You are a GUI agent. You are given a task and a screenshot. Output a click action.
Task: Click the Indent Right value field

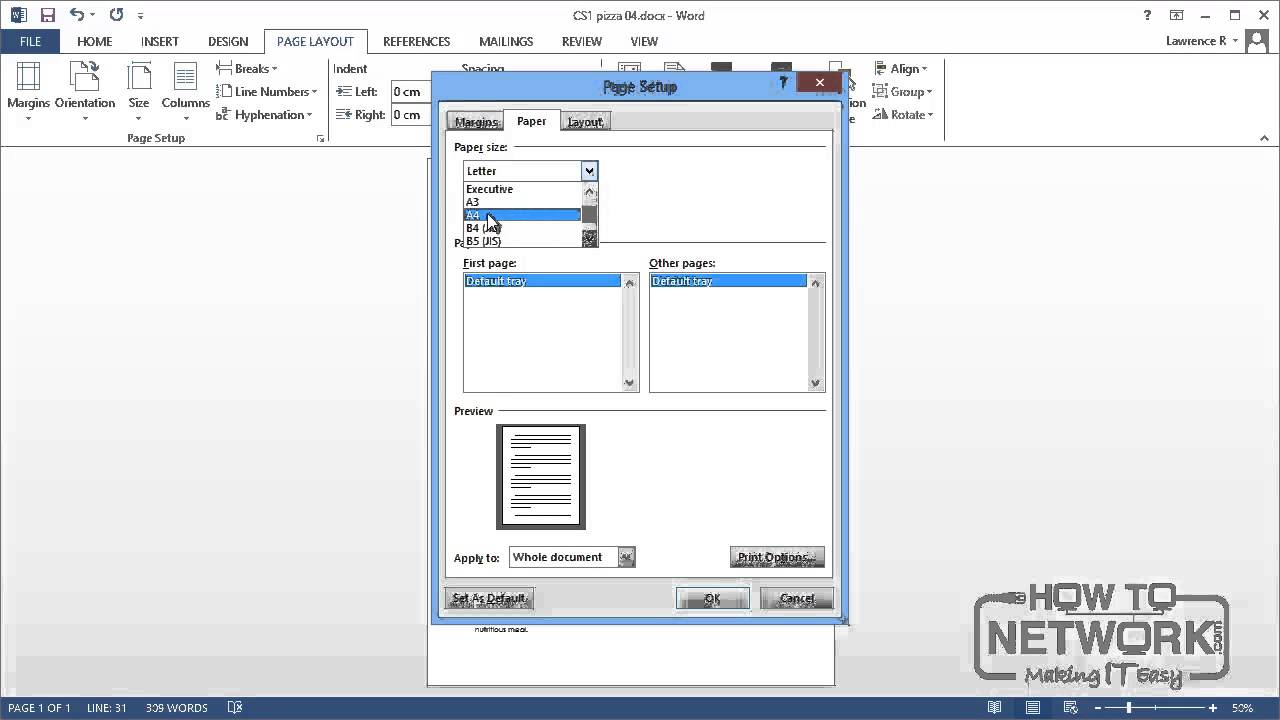412,115
